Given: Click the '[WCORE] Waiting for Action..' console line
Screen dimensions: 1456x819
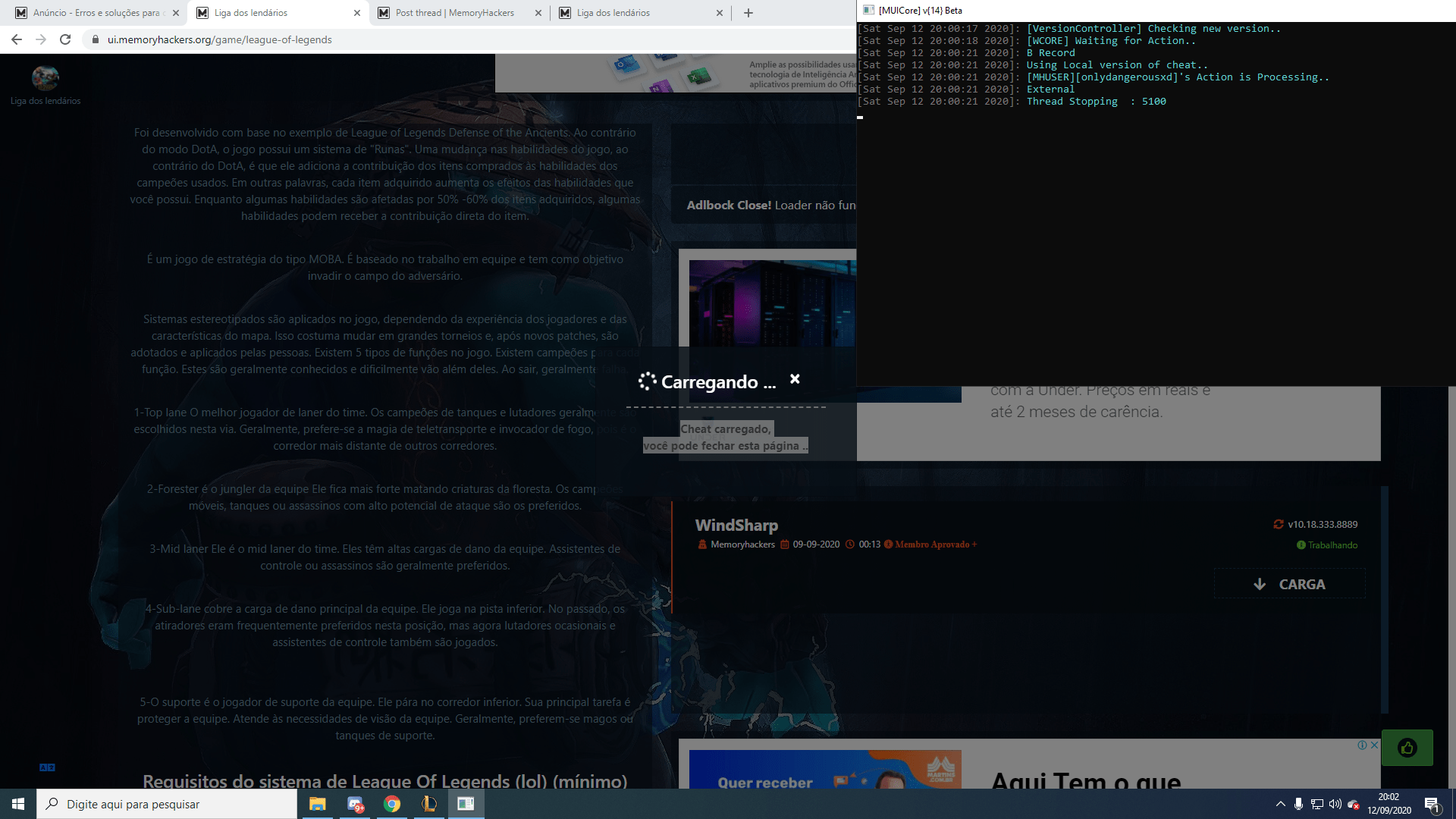Looking at the screenshot, I should pos(1111,41).
